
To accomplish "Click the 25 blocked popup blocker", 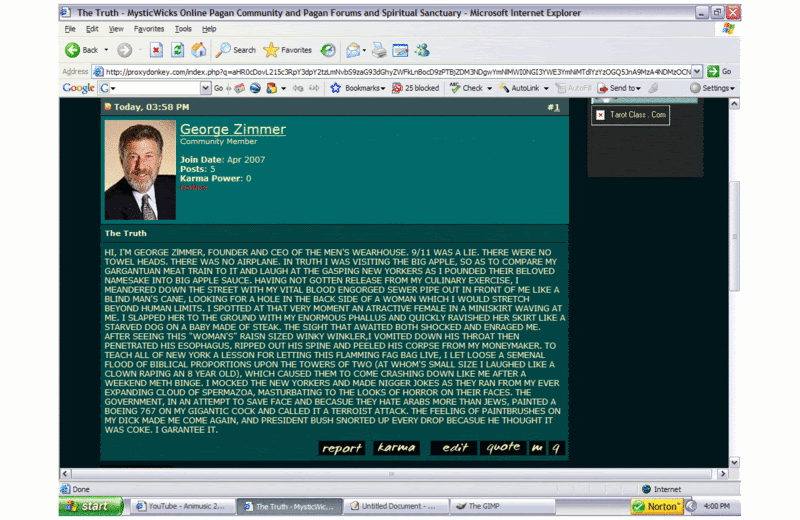I will [x=415, y=88].
